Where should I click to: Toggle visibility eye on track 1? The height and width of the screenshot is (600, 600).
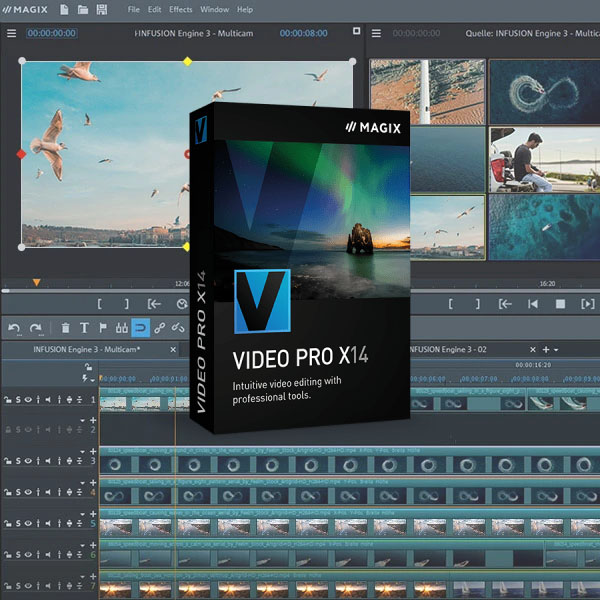[x=28, y=400]
